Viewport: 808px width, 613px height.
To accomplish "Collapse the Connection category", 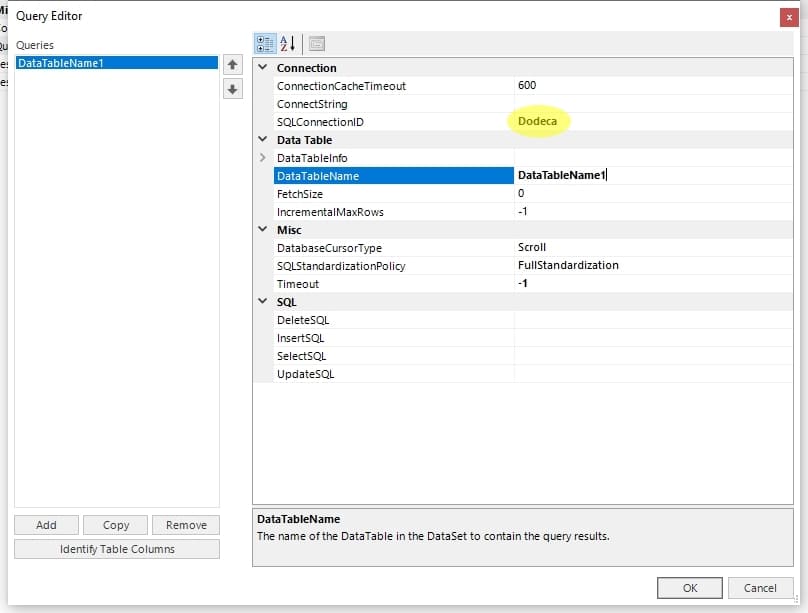I will pos(263,68).
